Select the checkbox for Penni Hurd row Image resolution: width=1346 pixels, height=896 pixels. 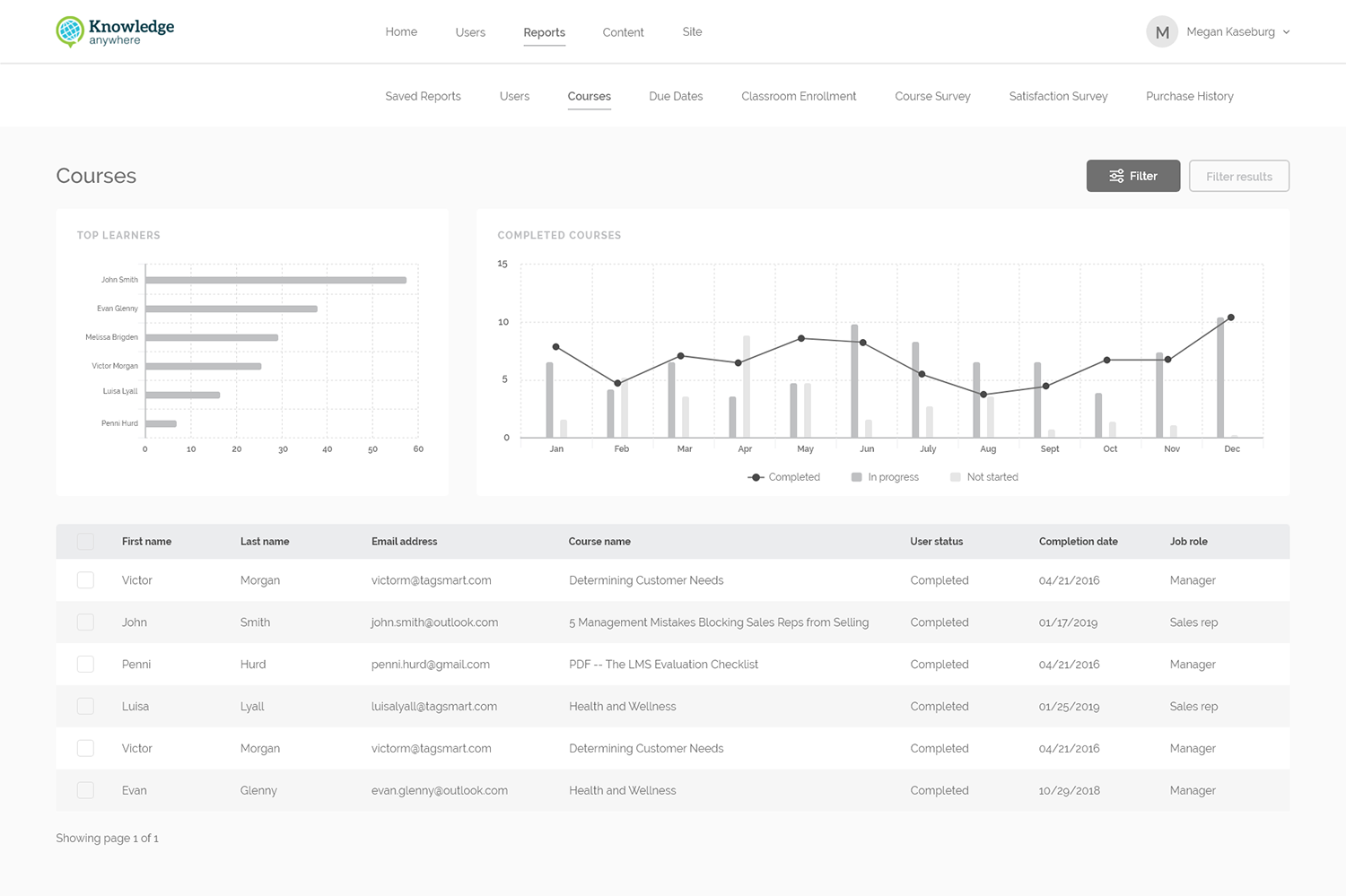coord(85,665)
